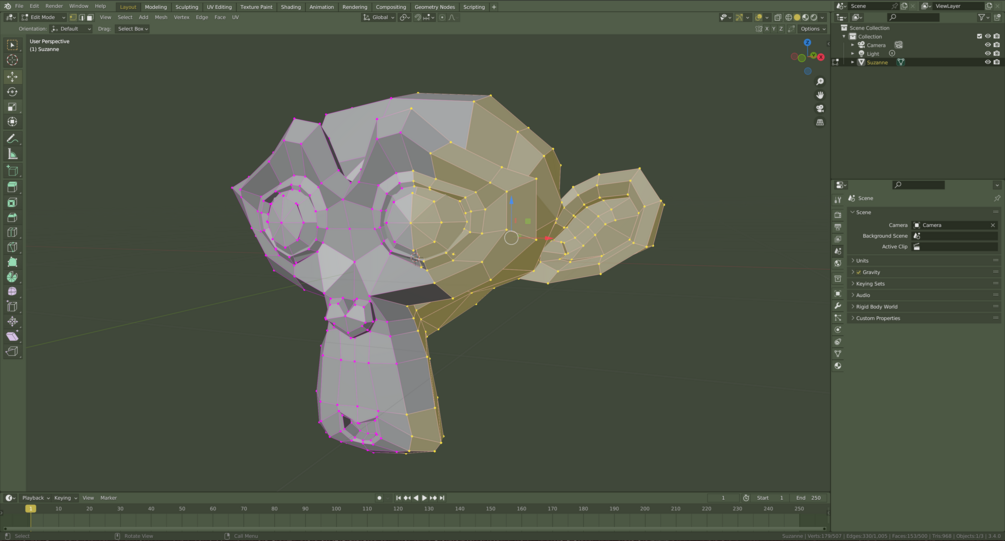Screen dimensions: 1005x541
Task: Enable vertex select mode
Action: tap(73, 17)
